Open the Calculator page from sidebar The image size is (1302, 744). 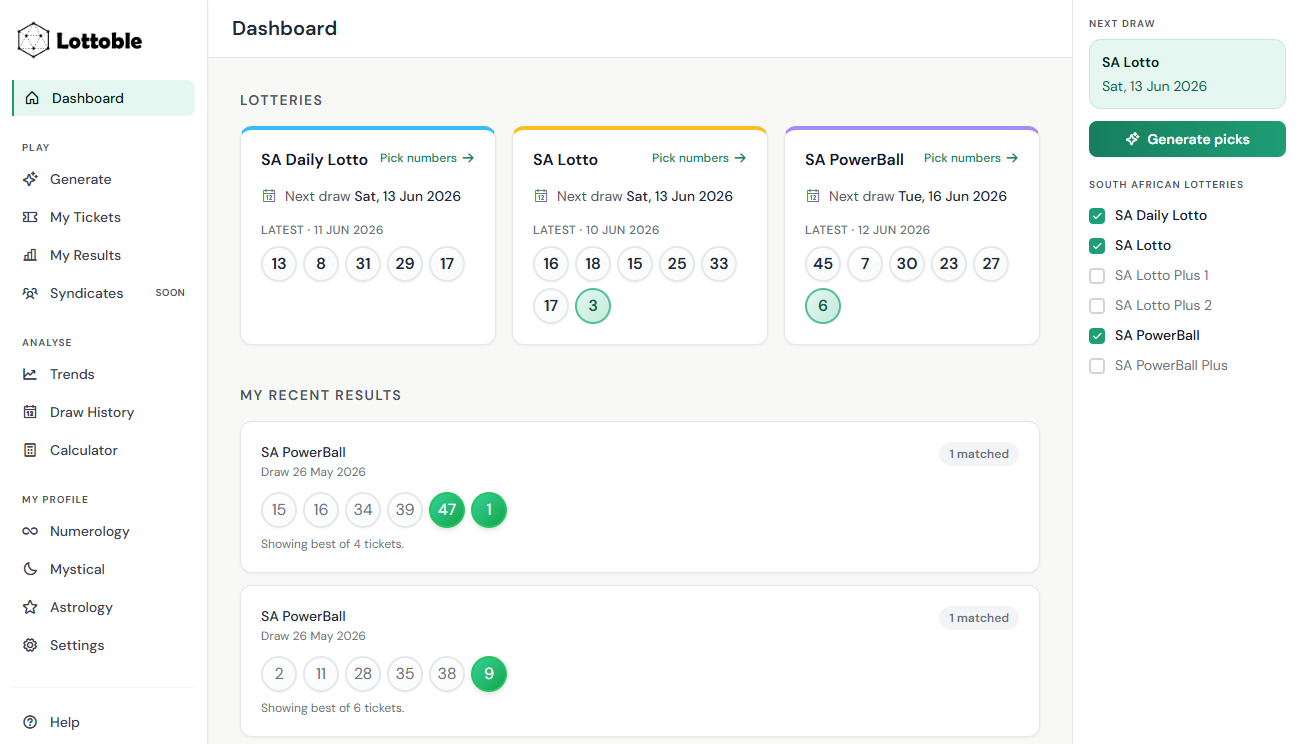(103, 450)
